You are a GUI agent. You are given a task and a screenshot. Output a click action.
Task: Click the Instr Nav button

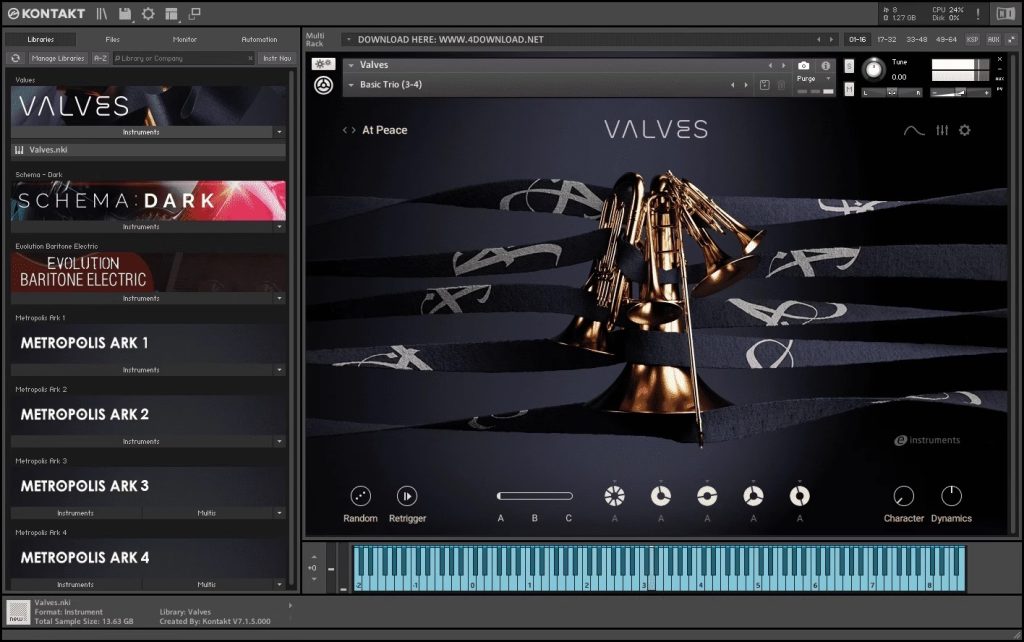[277, 58]
